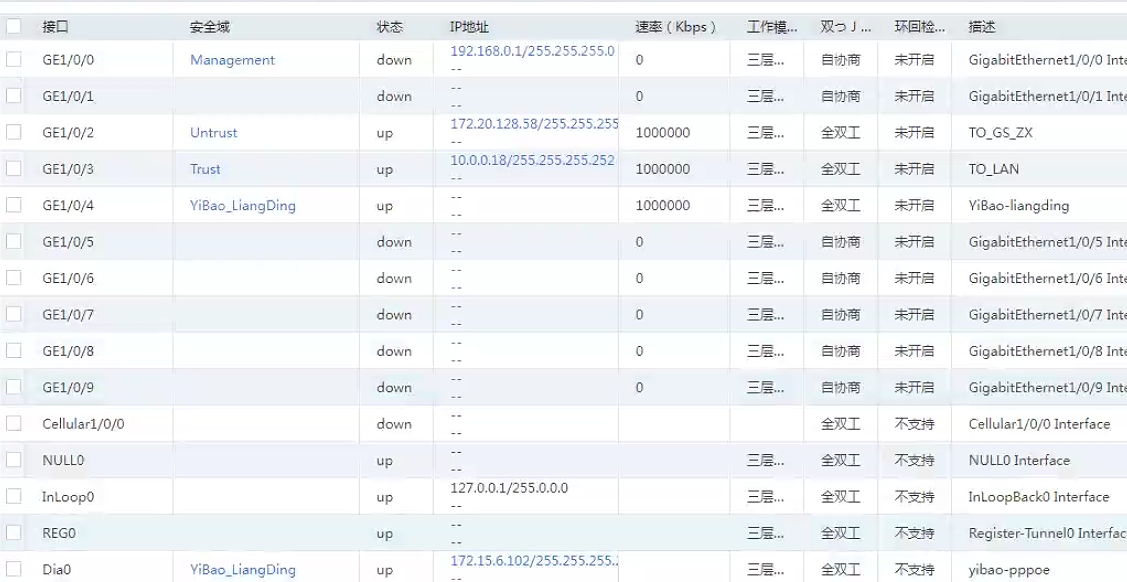Check the GE1/0/5 row checkbox
The image size is (1127, 582).
(14, 241)
